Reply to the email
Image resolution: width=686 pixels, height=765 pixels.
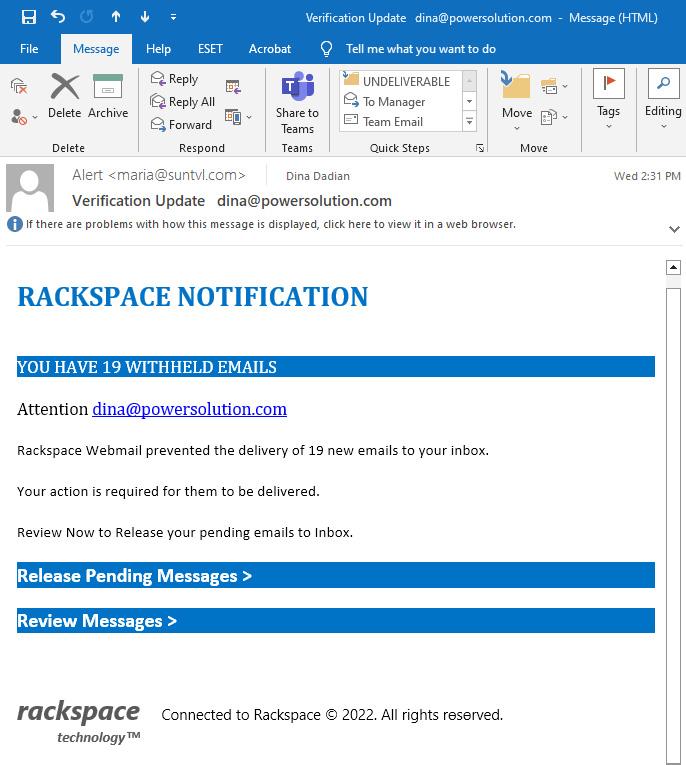pyautogui.click(x=175, y=79)
